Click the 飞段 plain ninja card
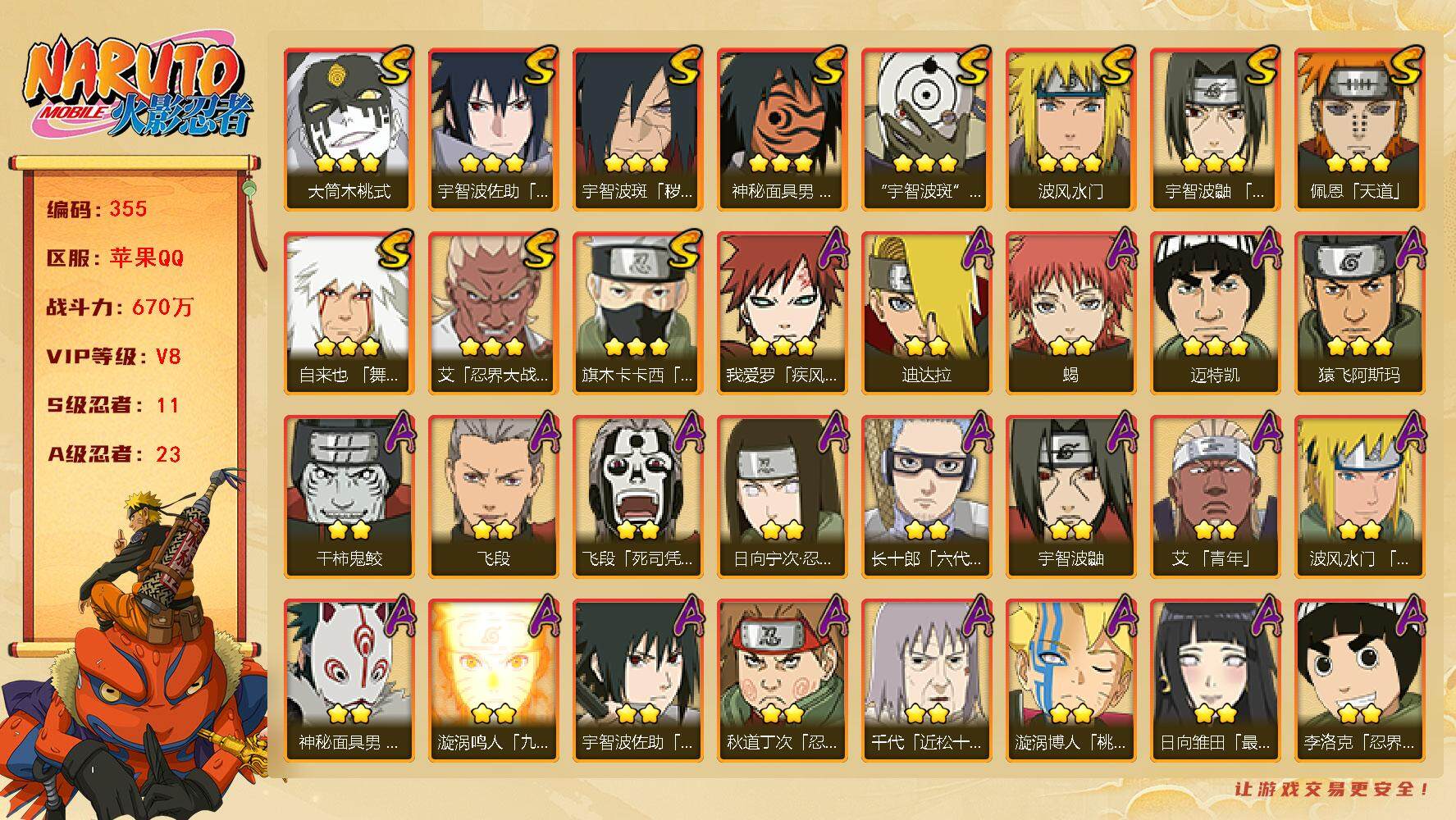Screen dimensions: 1456x820 [x=494, y=497]
